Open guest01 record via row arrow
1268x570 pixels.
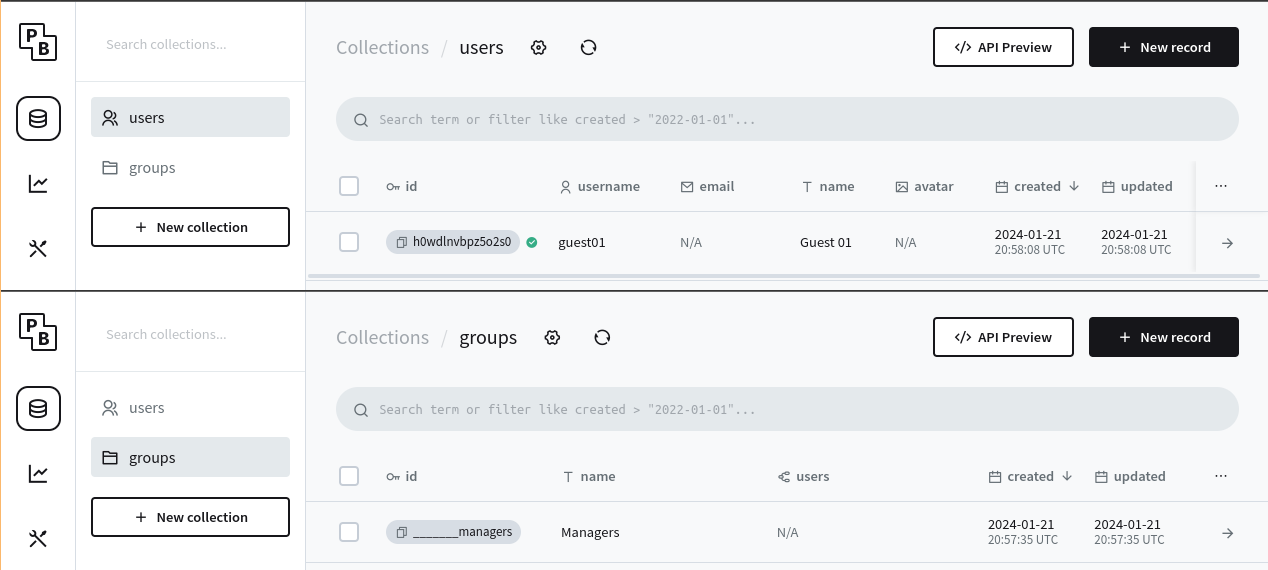pyautogui.click(x=1227, y=243)
